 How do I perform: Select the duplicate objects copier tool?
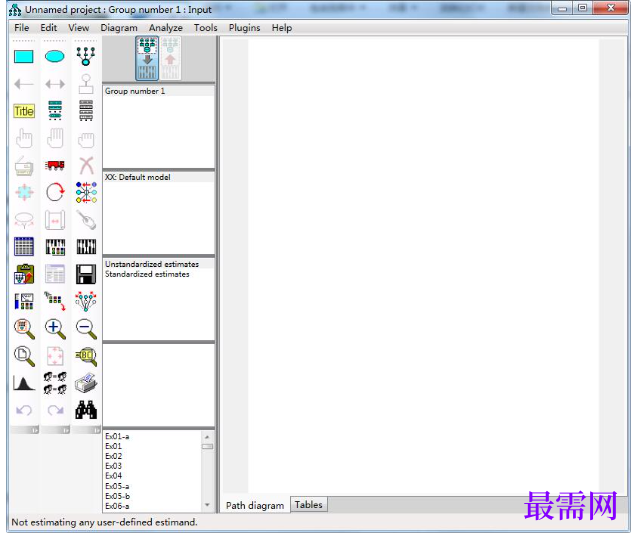(24, 165)
